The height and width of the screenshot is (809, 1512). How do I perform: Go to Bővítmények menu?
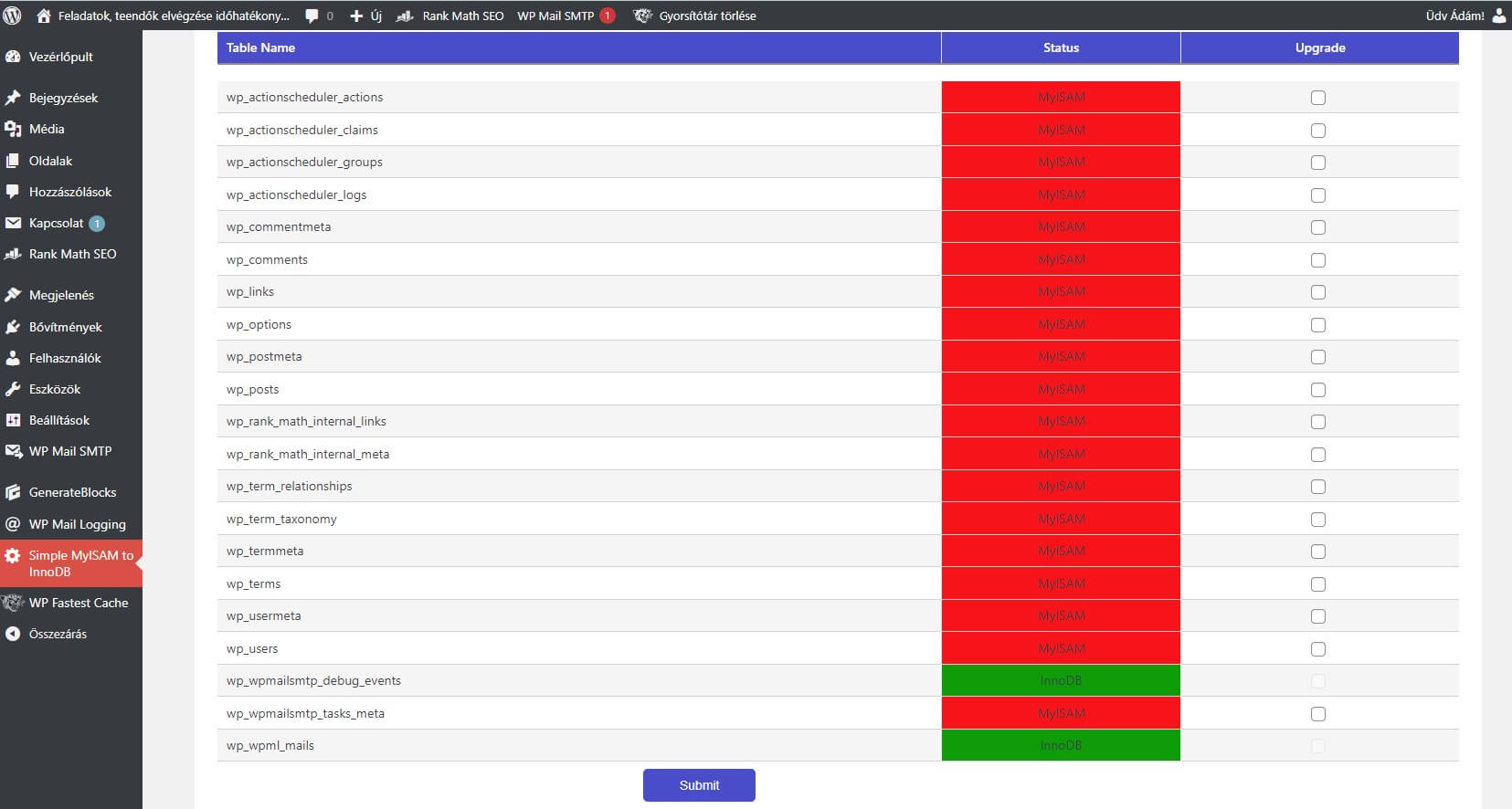pyautogui.click(x=65, y=327)
